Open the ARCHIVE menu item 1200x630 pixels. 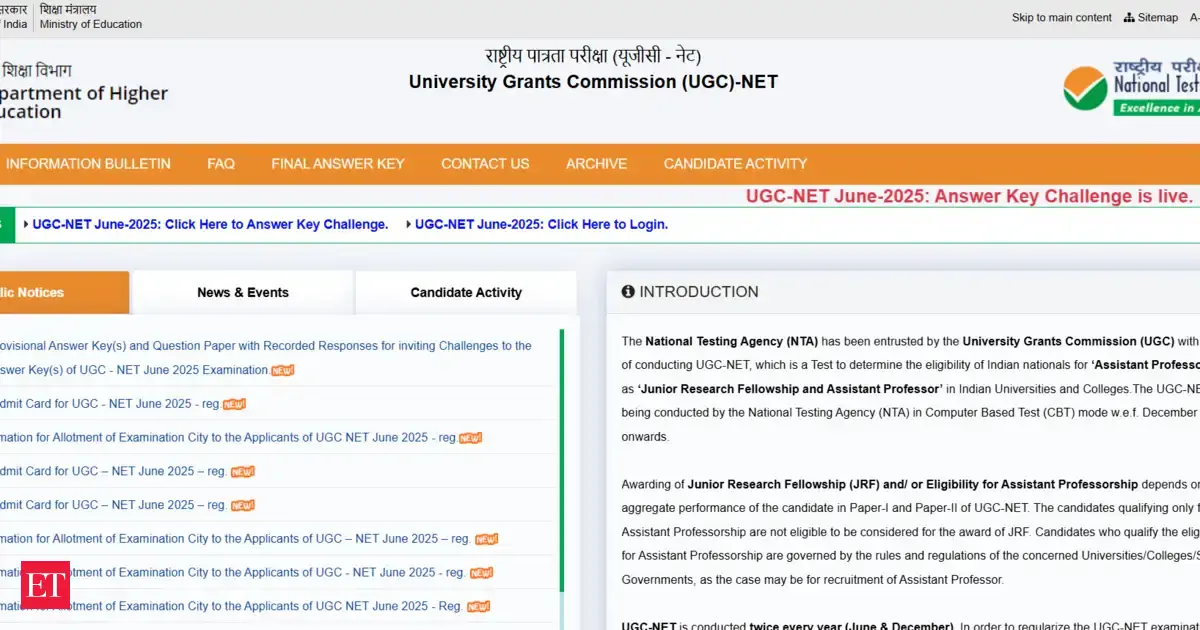point(596,164)
